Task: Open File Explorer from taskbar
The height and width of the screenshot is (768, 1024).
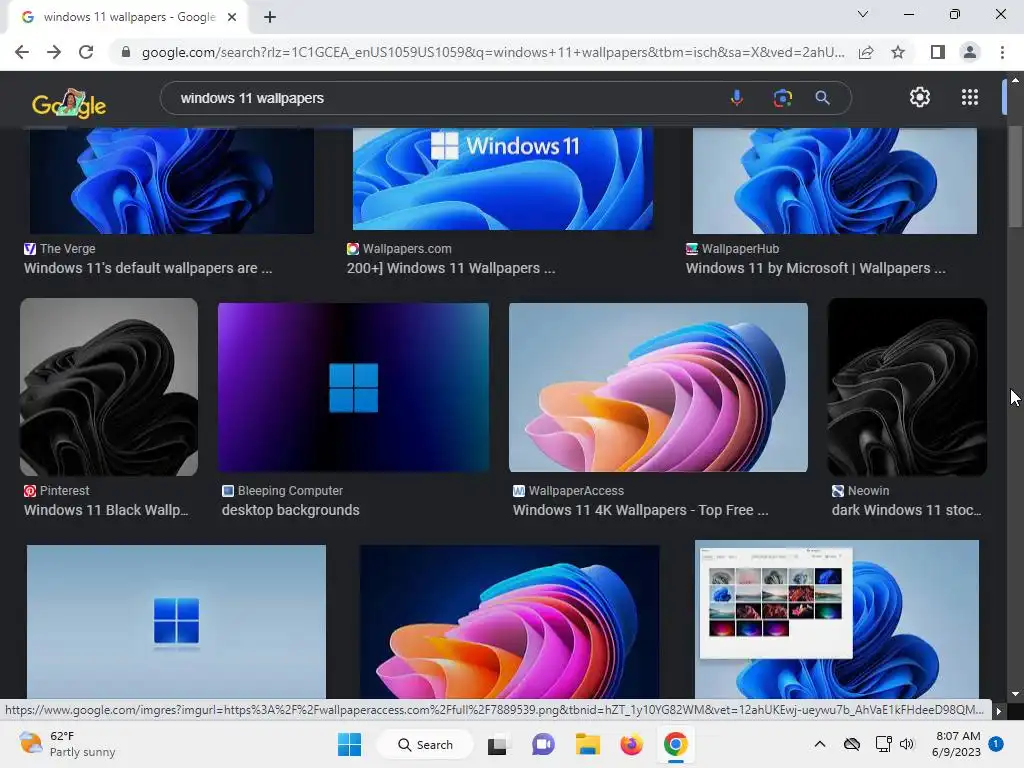Action: (x=587, y=744)
